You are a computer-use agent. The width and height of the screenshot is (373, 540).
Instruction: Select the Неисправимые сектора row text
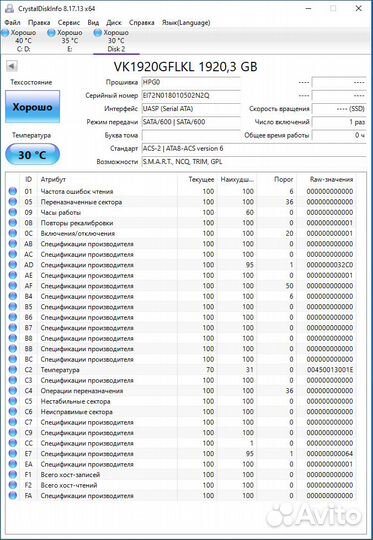tap(76, 412)
